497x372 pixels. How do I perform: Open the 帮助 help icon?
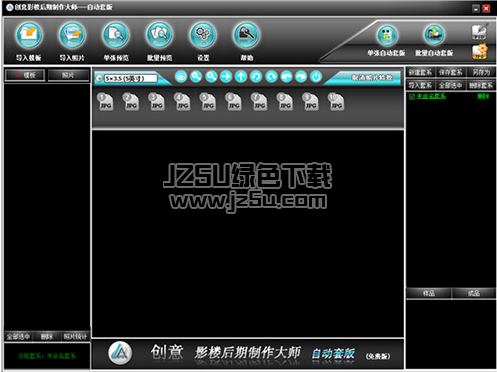(x=246, y=35)
